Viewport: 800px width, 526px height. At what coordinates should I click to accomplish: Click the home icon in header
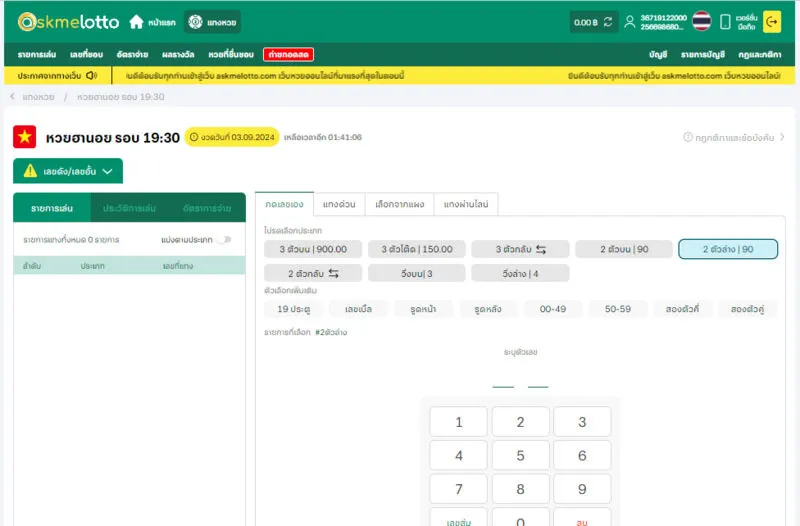pyautogui.click(x=136, y=22)
